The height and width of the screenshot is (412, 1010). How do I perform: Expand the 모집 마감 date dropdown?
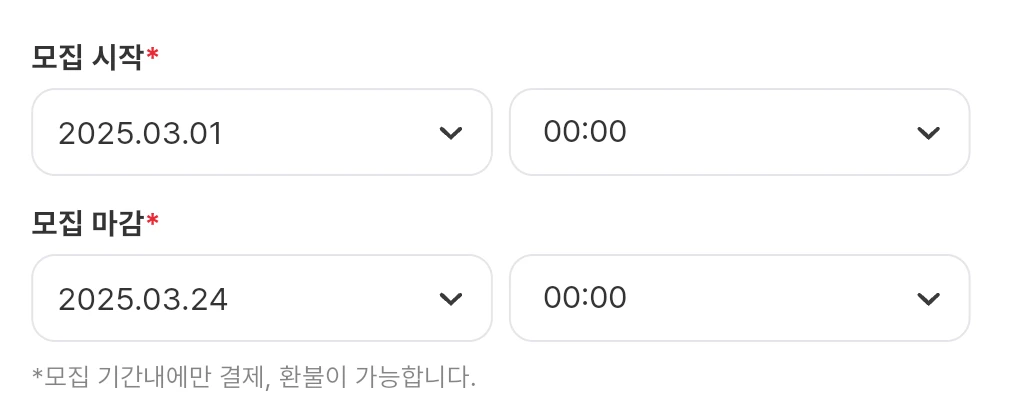262,298
